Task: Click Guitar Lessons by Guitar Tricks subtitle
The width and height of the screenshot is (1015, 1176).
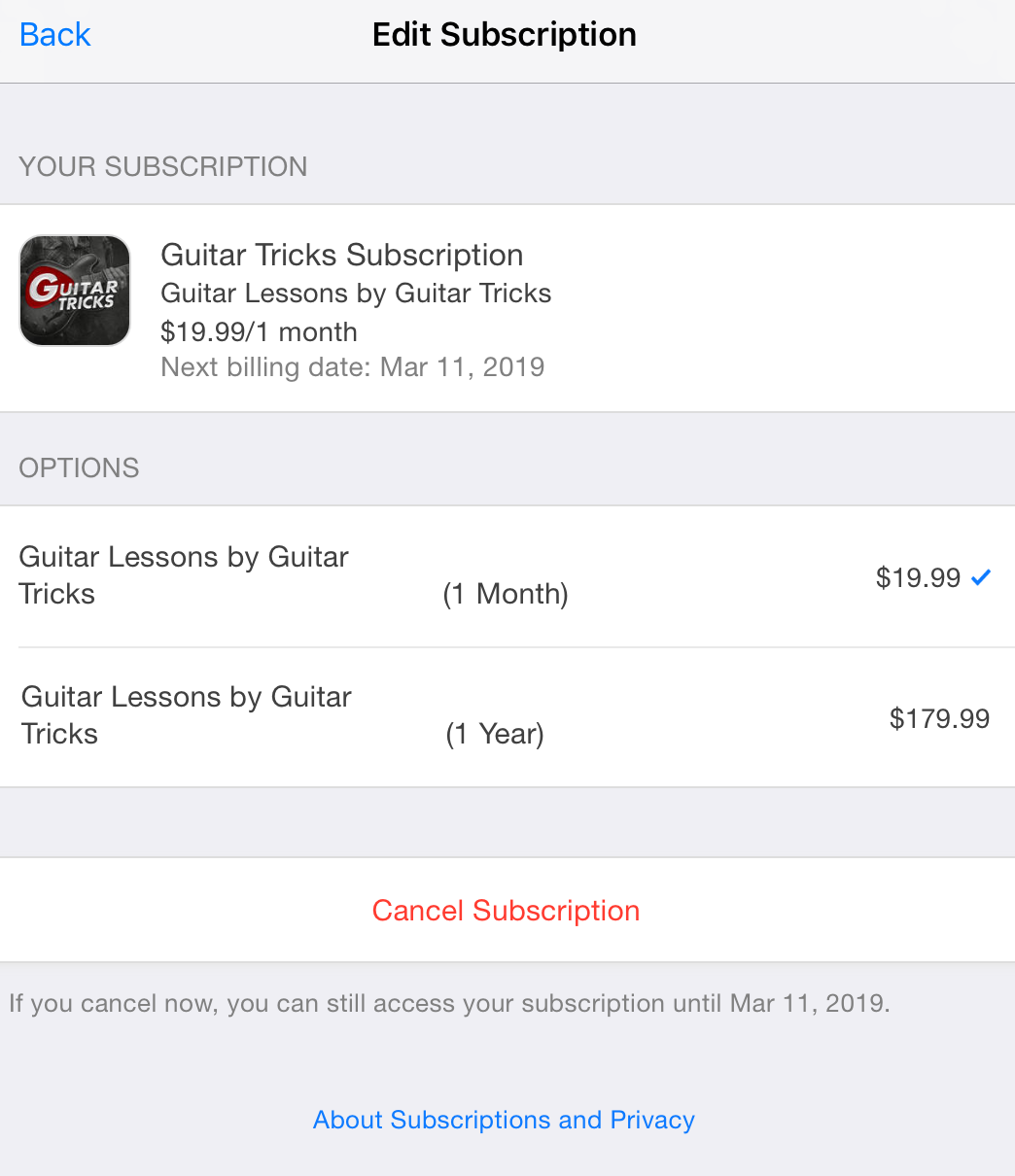Action: pos(356,294)
